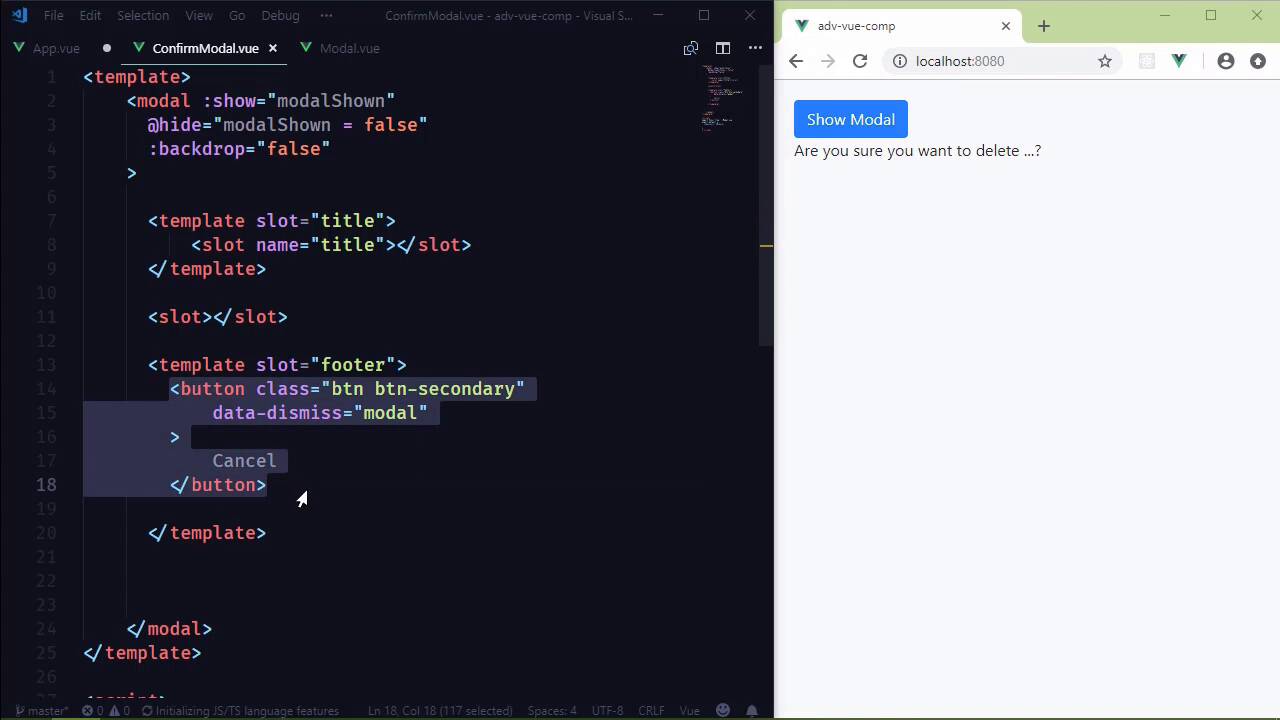Expand the overflow menu ellipsis in title bar
This screenshot has width=1280, height=720.
point(326,15)
